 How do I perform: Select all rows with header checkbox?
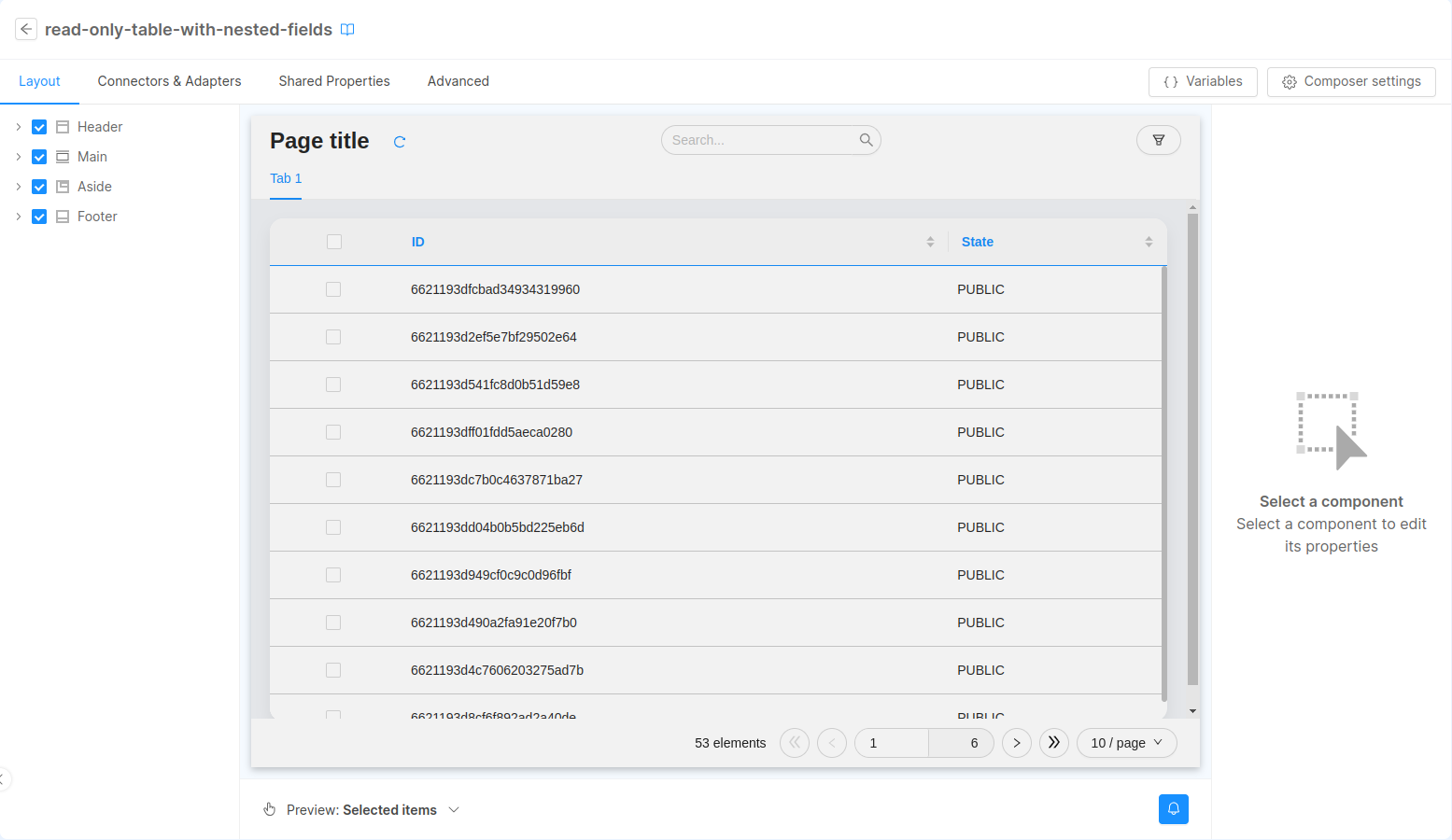coord(334,242)
